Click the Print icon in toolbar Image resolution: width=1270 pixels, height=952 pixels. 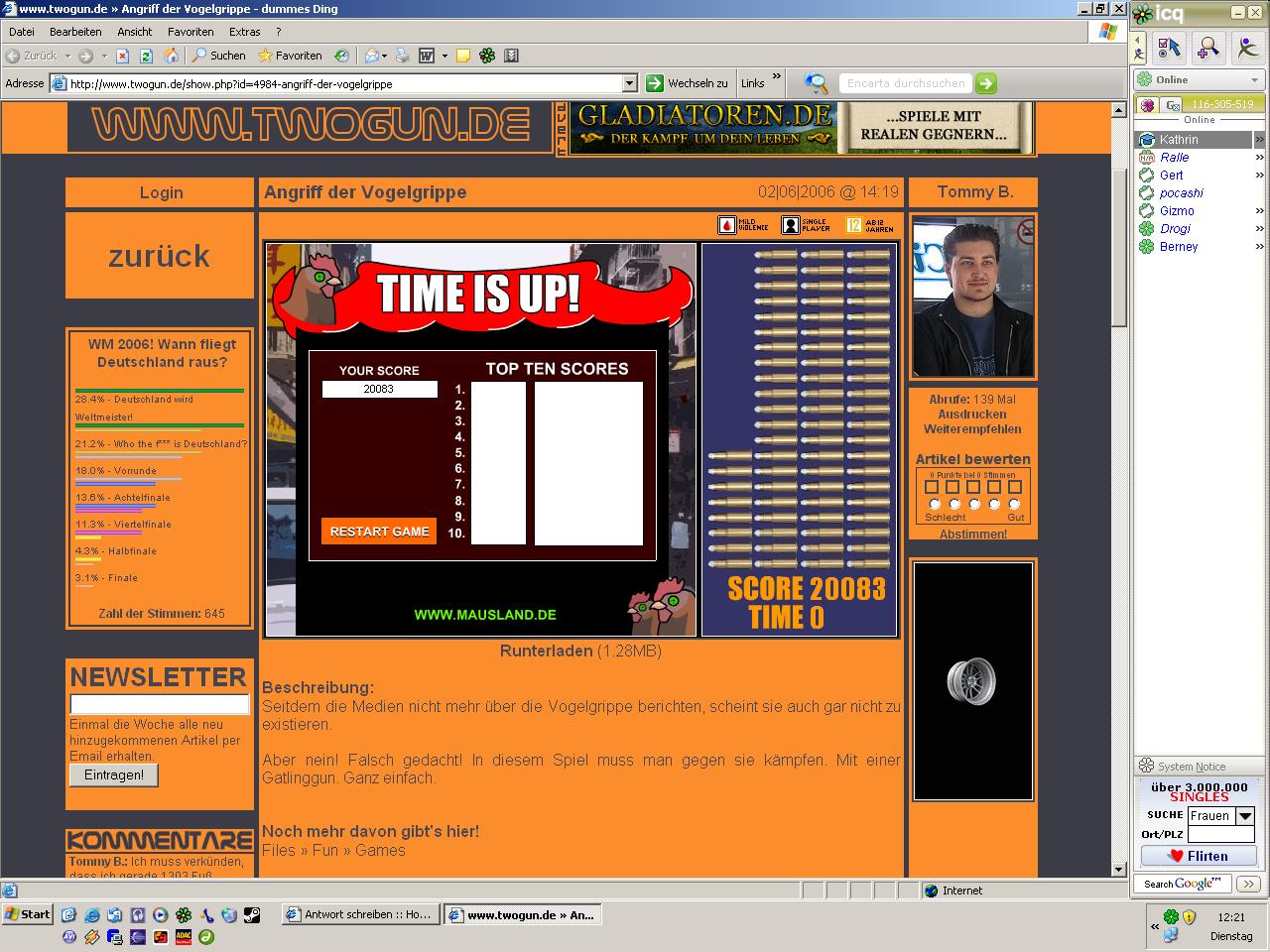point(402,56)
